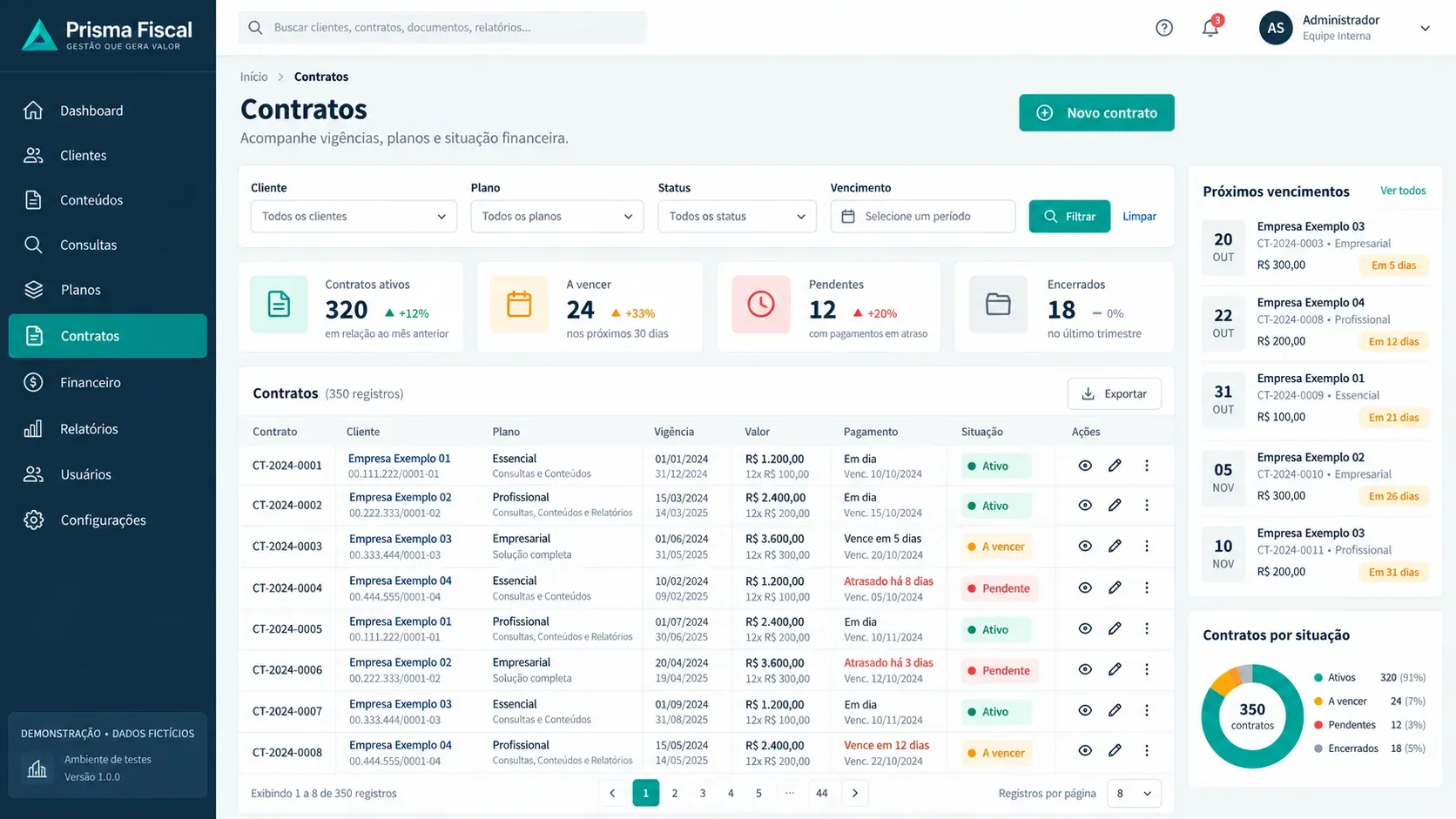The height and width of the screenshot is (819, 1456).
Task: Click the Pendentes clock icon
Action: pos(761,305)
